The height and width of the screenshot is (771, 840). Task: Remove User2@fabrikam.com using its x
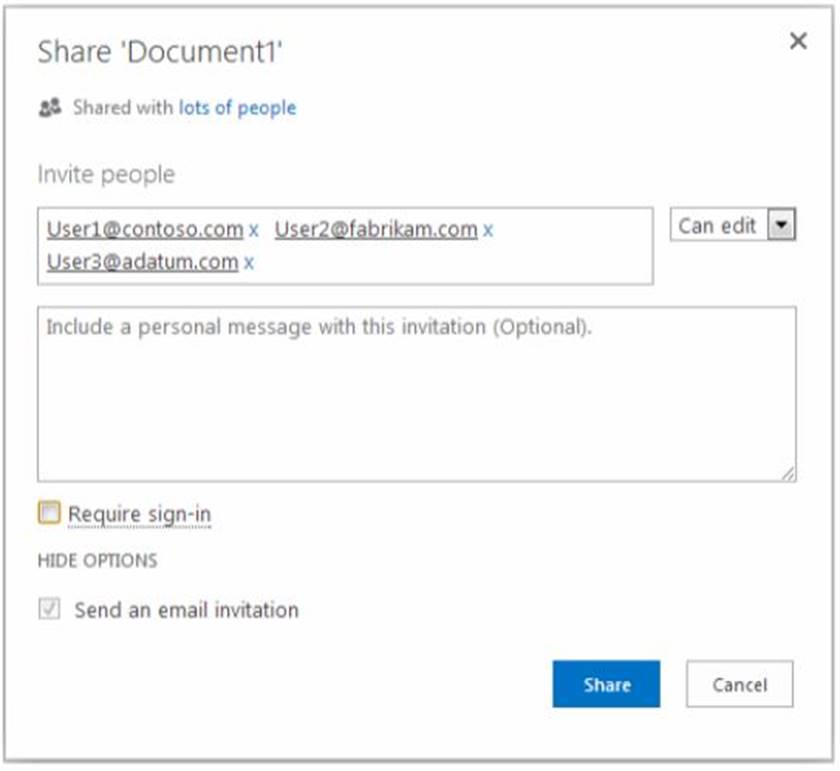pos(488,230)
